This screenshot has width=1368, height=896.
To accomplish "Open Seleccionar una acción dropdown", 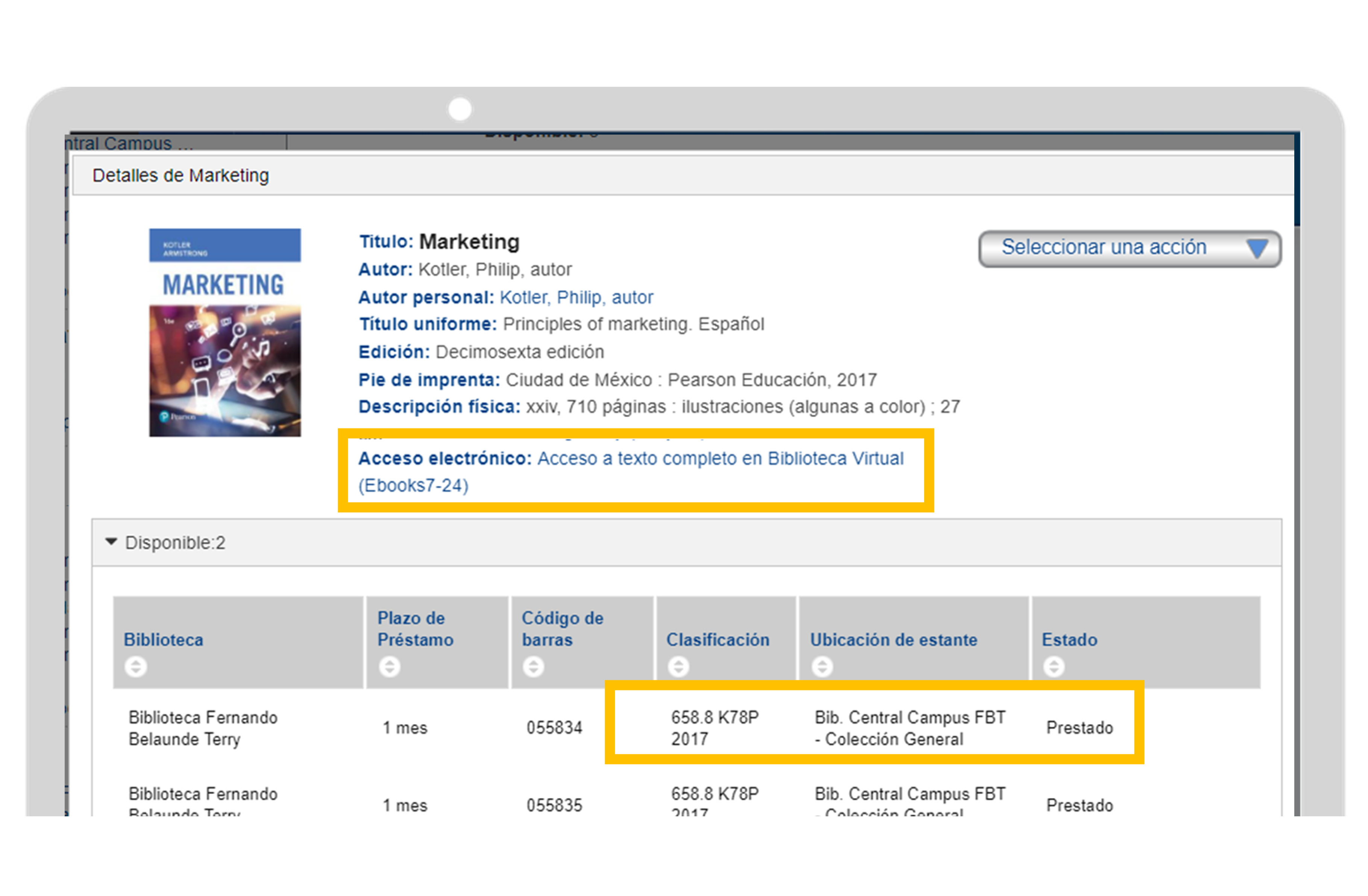I will 1104,248.
